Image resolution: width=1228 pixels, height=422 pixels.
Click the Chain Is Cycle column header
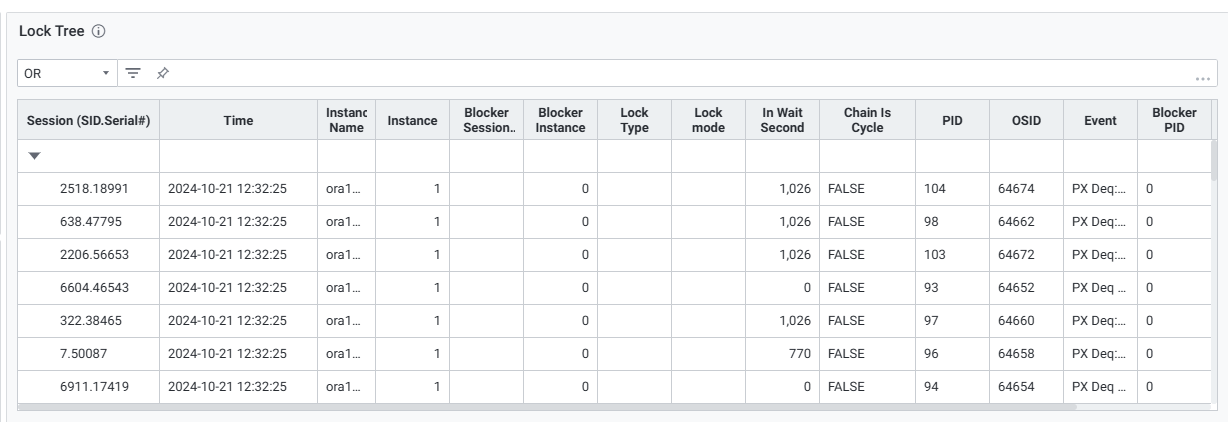tap(867, 120)
